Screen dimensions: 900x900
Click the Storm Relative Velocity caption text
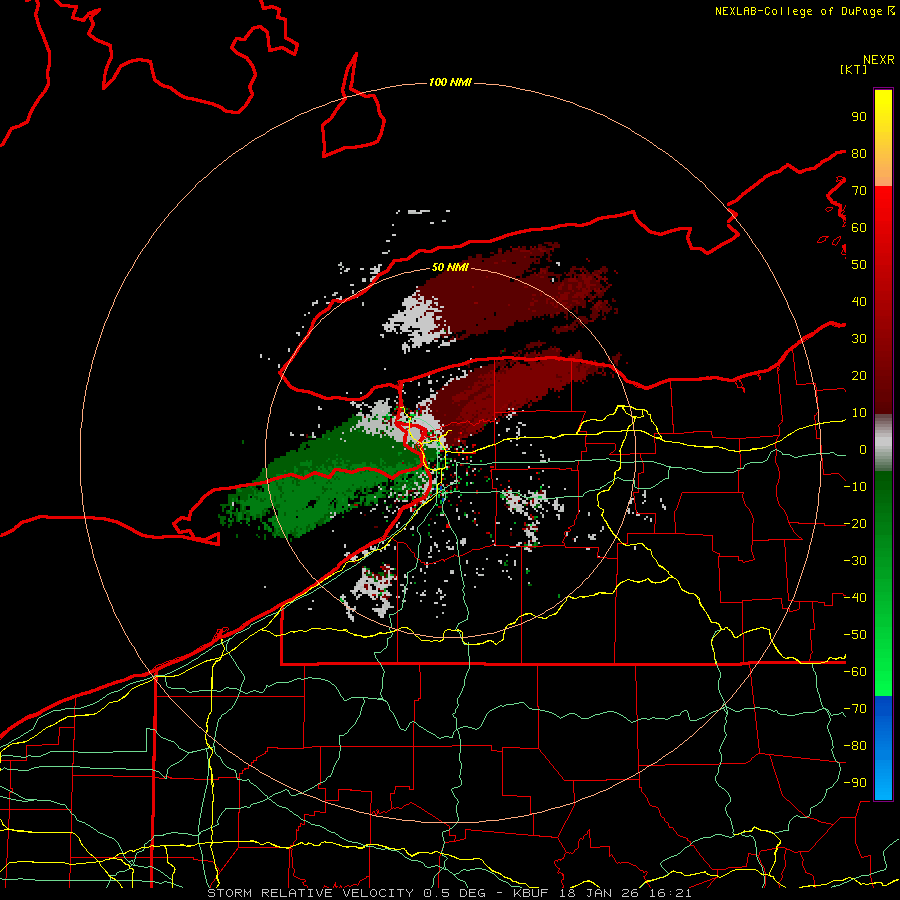tap(449, 893)
